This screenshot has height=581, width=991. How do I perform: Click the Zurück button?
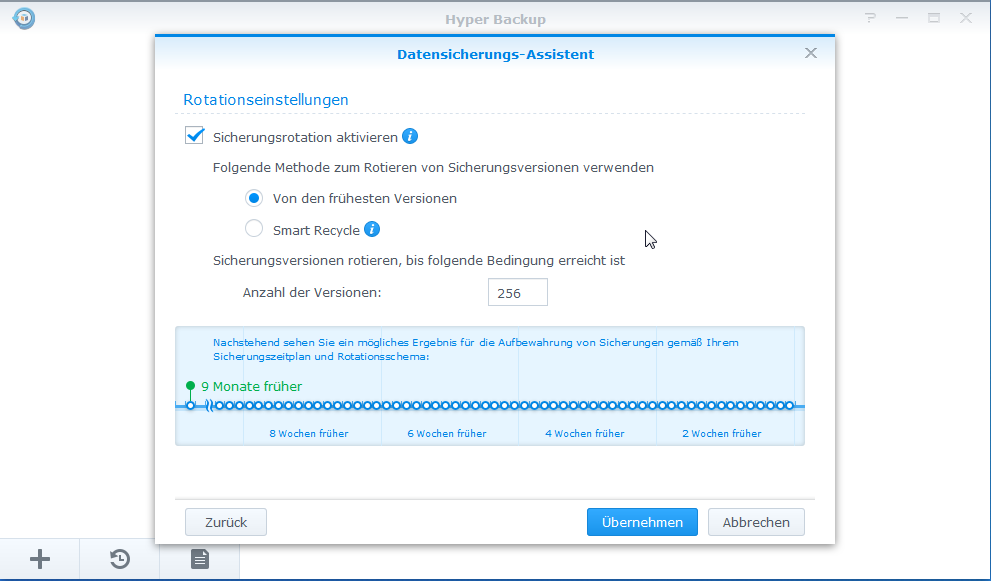tap(226, 522)
